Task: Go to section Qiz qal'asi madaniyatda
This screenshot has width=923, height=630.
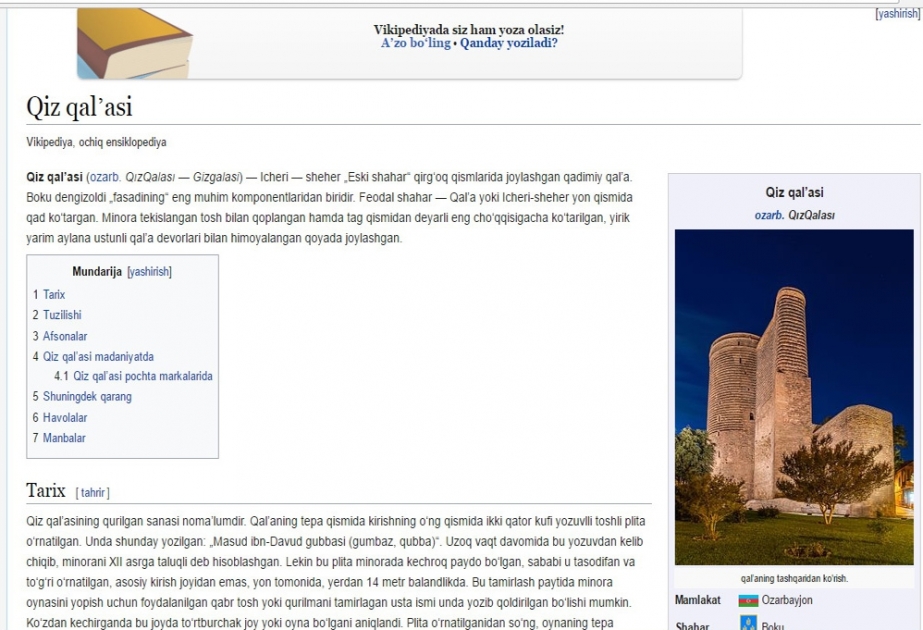Action: pos(98,357)
